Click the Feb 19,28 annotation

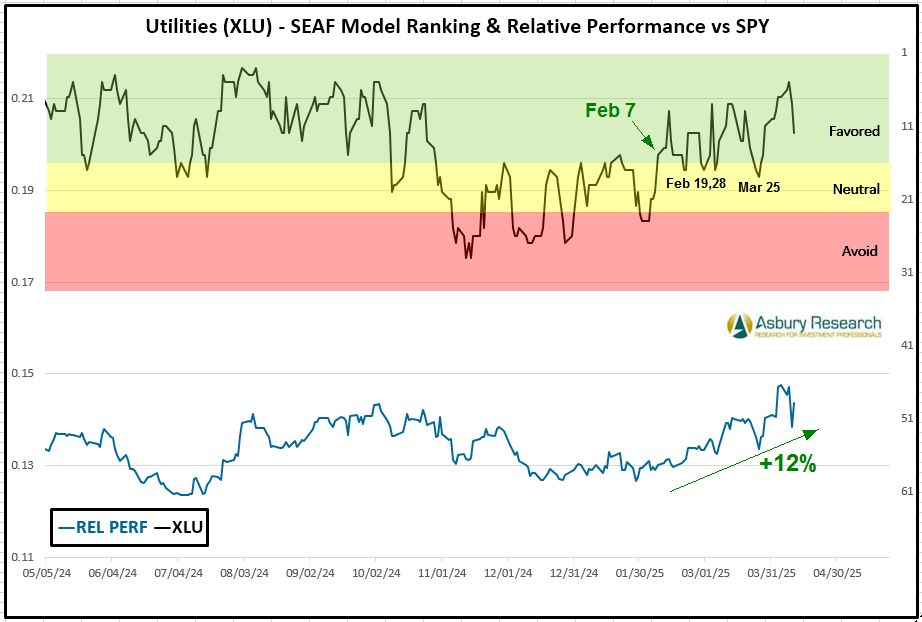click(696, 182)
